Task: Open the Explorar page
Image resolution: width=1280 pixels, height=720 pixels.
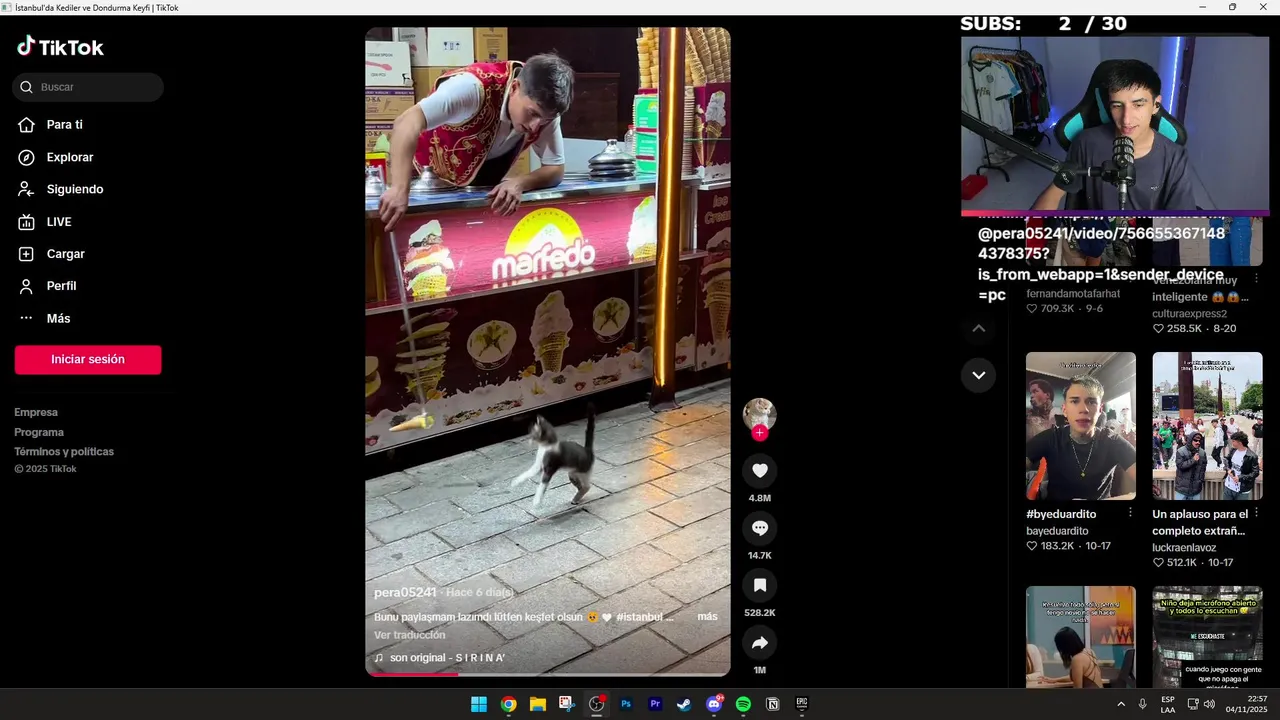Action: [x=69, y=157]
